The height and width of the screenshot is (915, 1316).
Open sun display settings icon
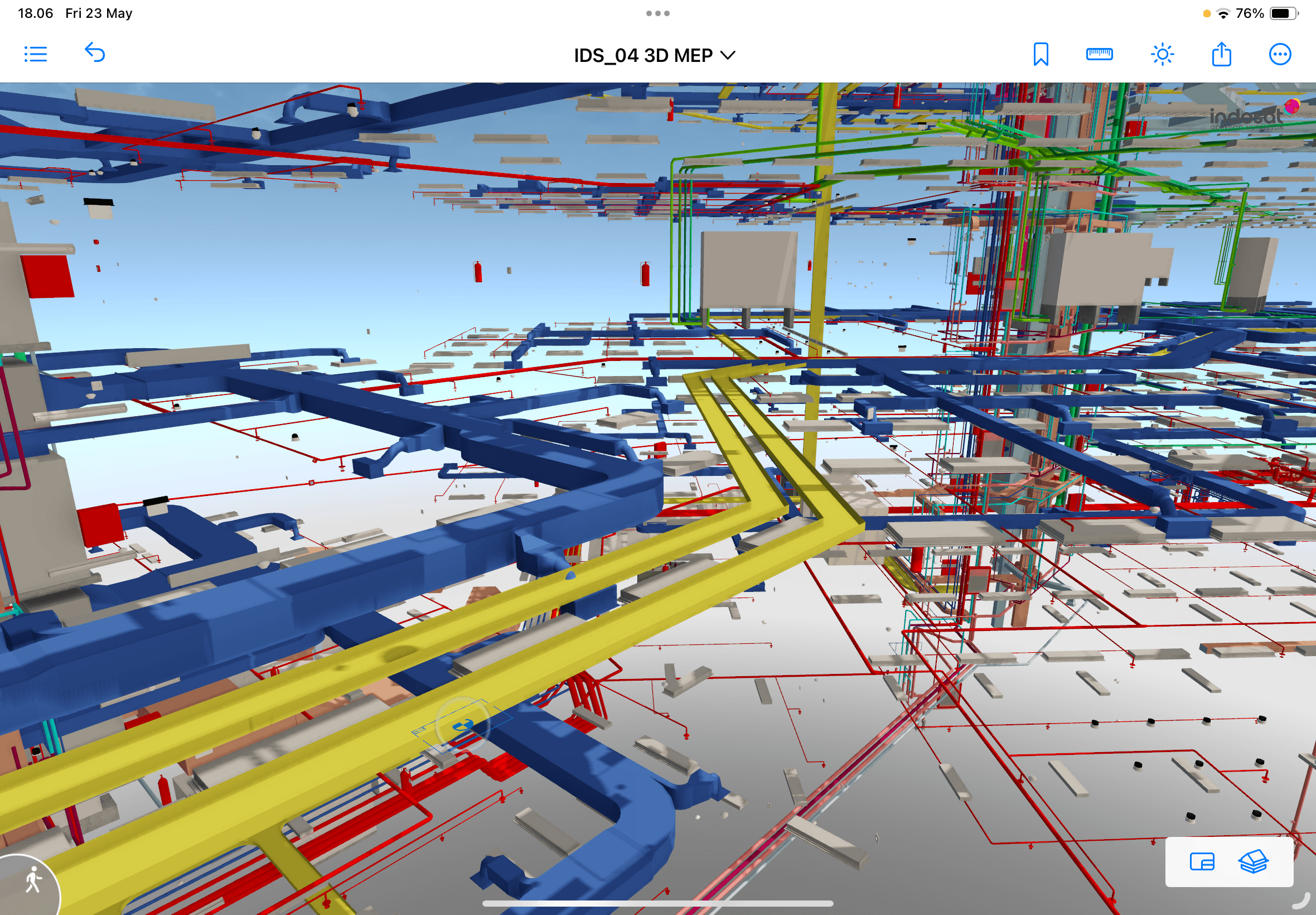[x=1162, y=55]
